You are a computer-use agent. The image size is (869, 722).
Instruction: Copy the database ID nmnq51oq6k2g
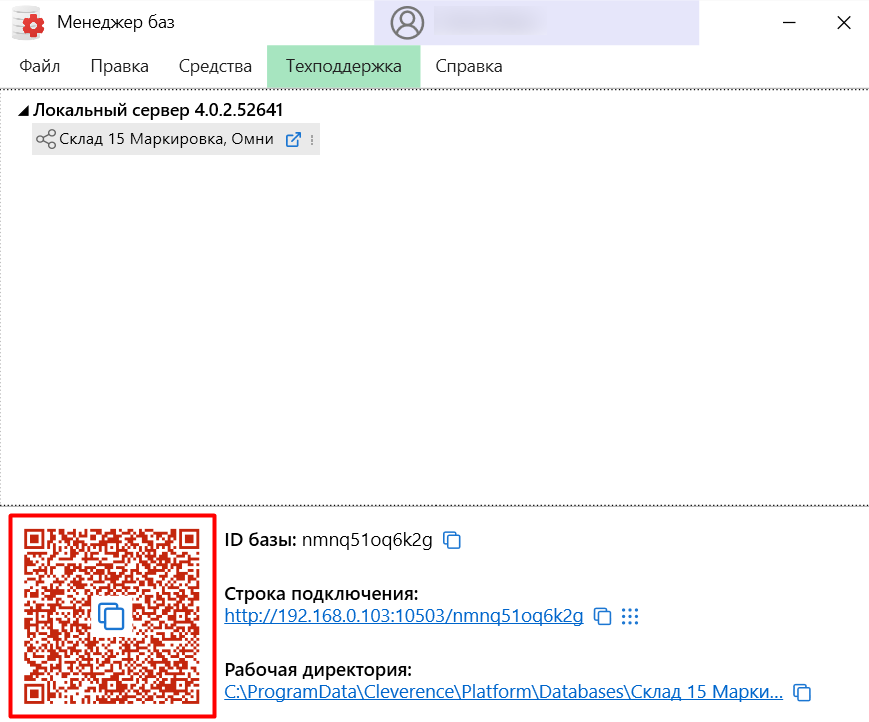[452, 540]
